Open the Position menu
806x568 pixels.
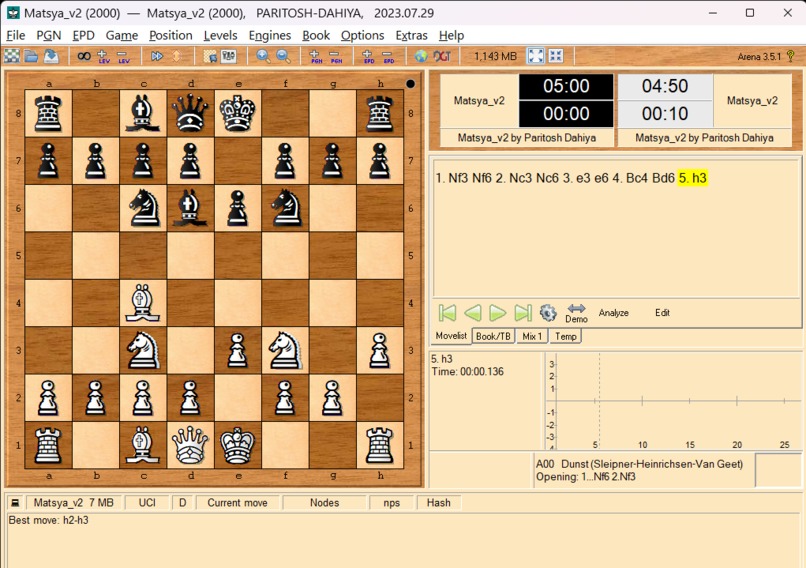171,35
